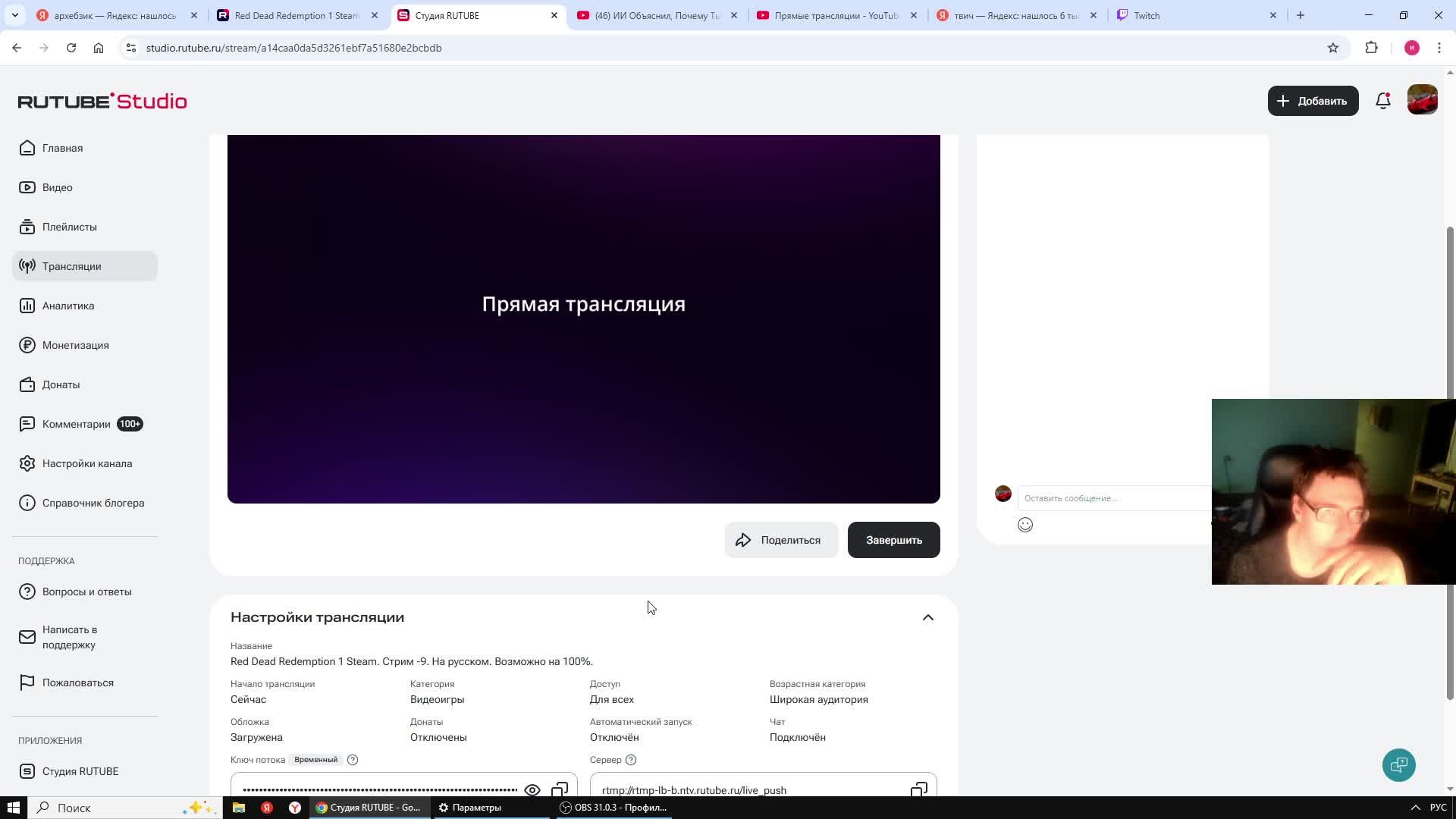
Task: Bookmark this page with star icon
Action: point(1332,48)
